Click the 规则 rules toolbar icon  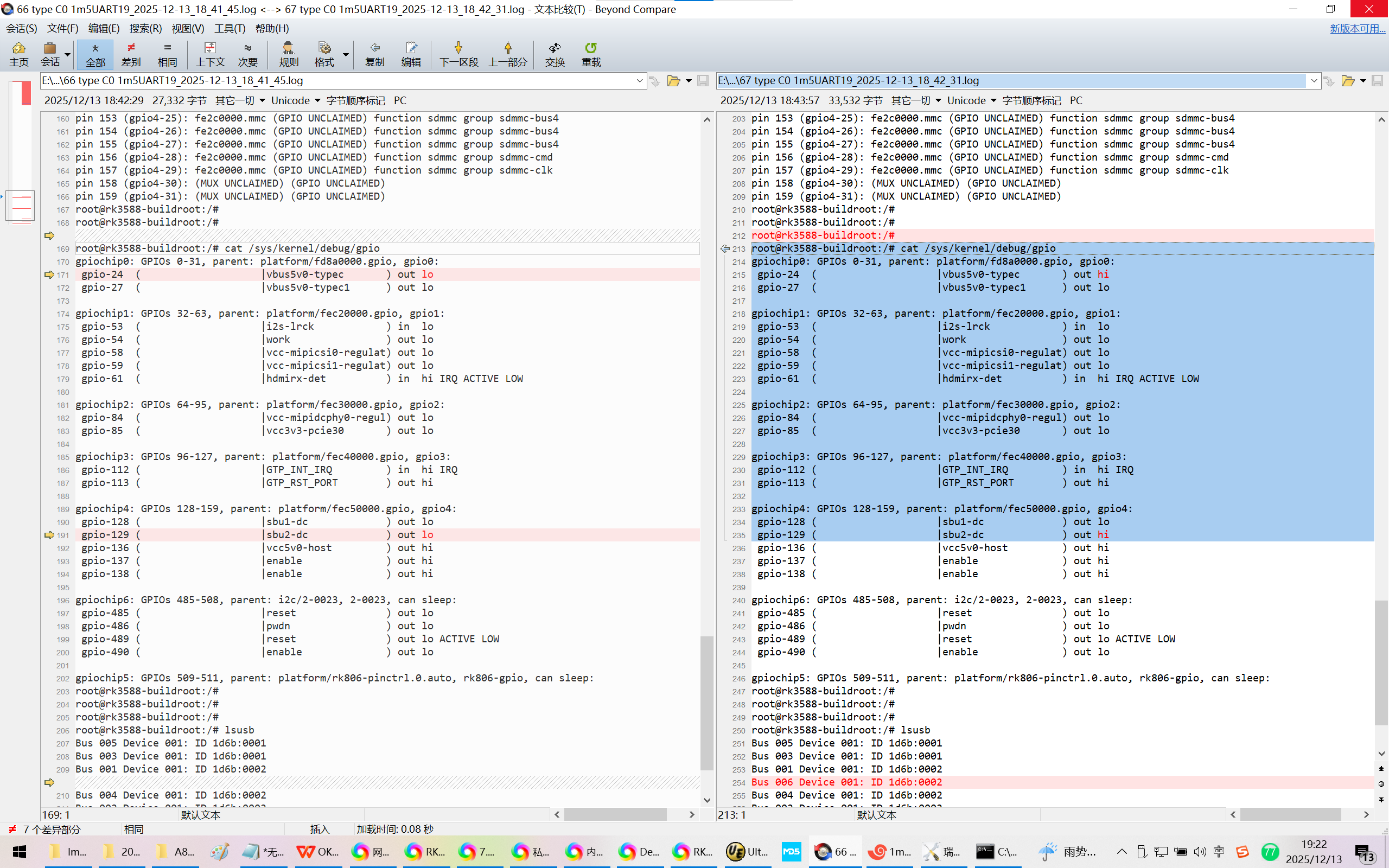tap(288, 54)
